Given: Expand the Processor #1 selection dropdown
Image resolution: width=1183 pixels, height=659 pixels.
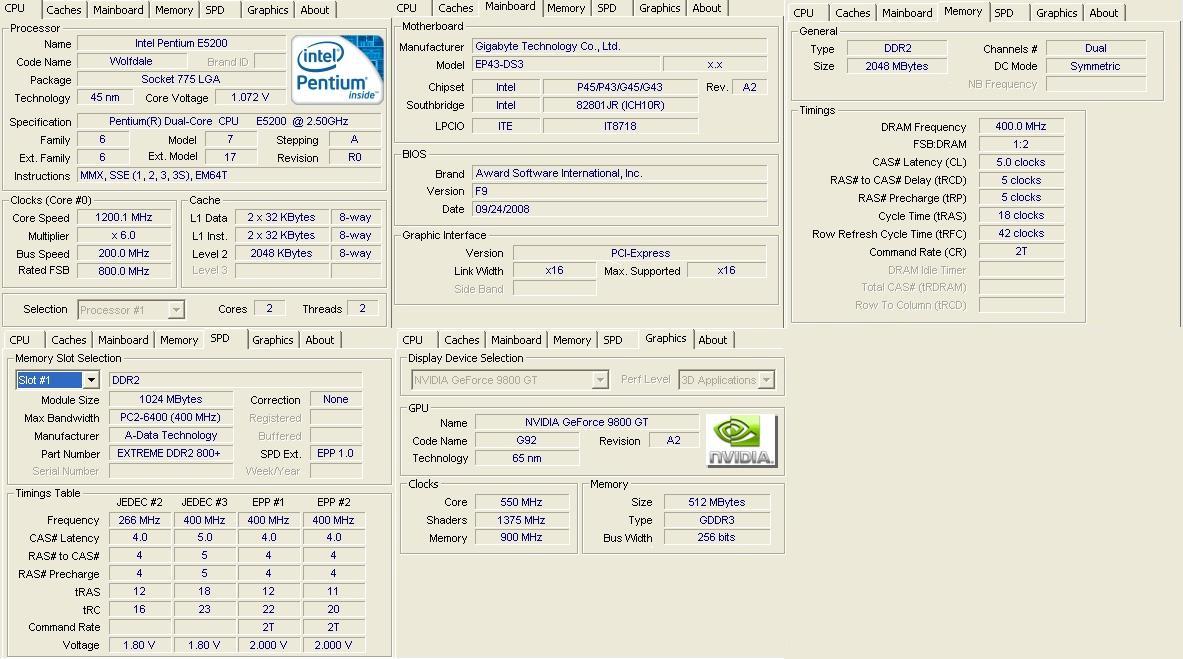Looking at the screenshot, I should 176,310.
